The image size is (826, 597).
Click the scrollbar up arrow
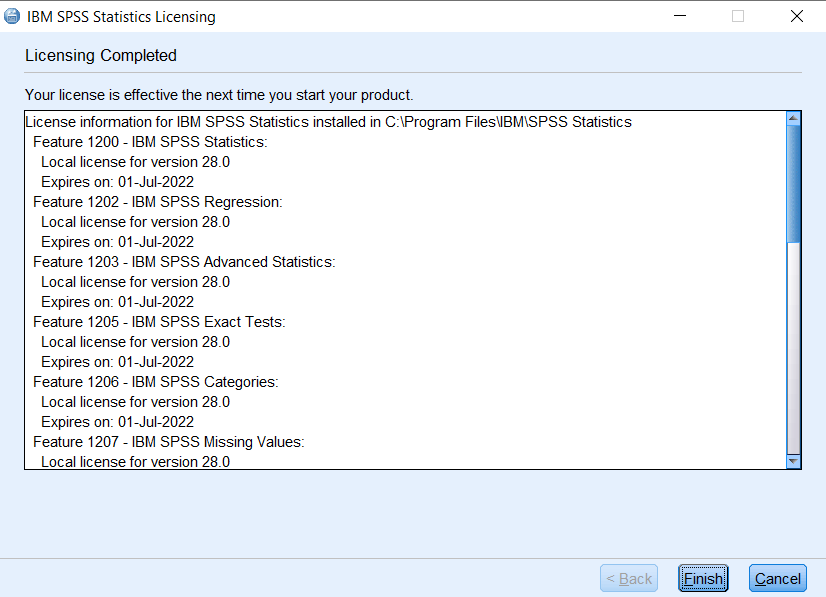pos(793,119)
